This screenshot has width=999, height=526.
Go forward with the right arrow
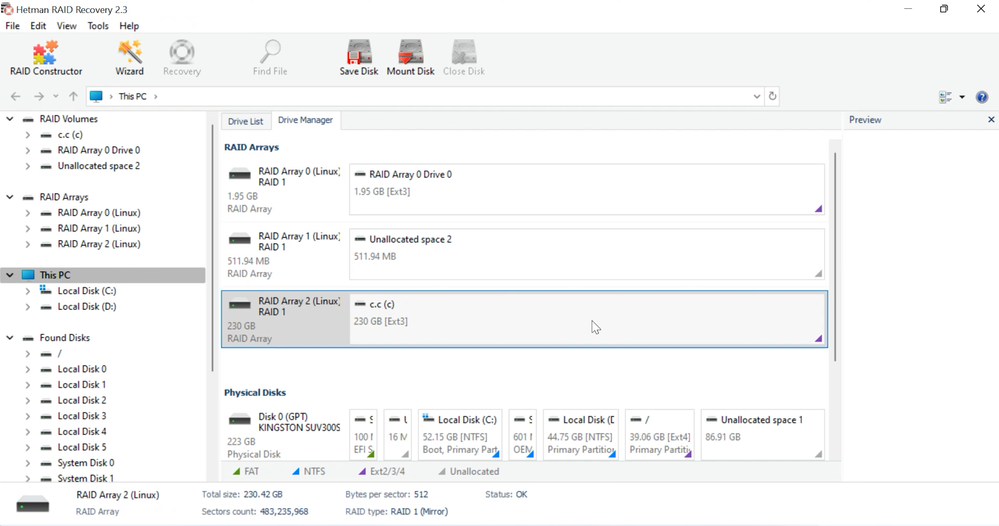38,96
